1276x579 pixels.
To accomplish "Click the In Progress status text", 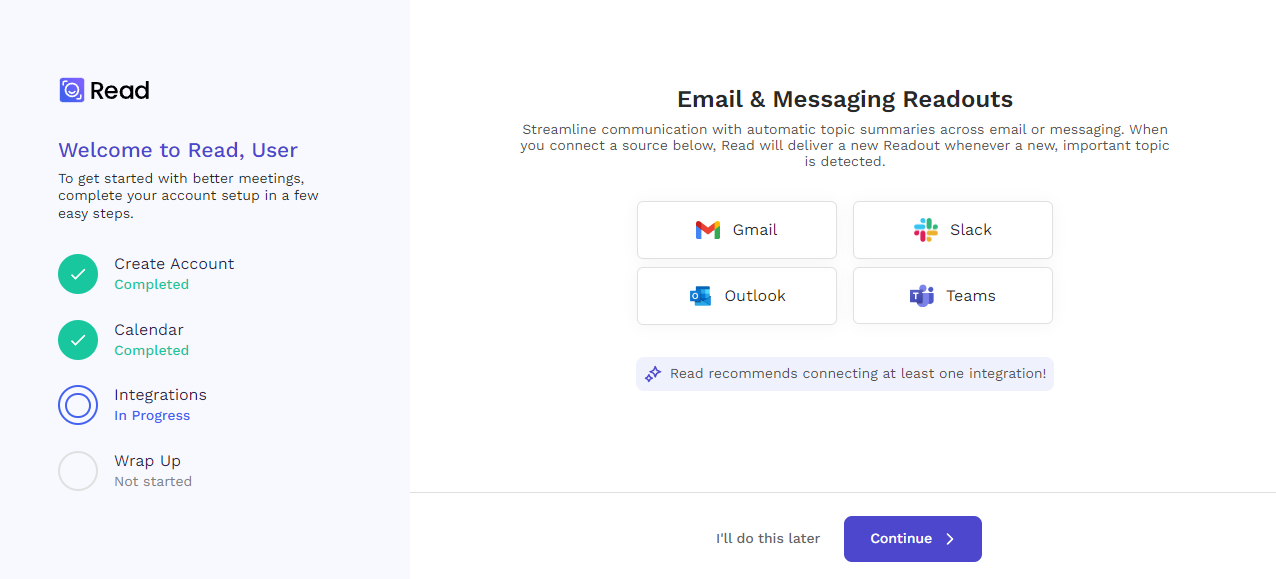I will pyautogui.click(x=152, y=416).
